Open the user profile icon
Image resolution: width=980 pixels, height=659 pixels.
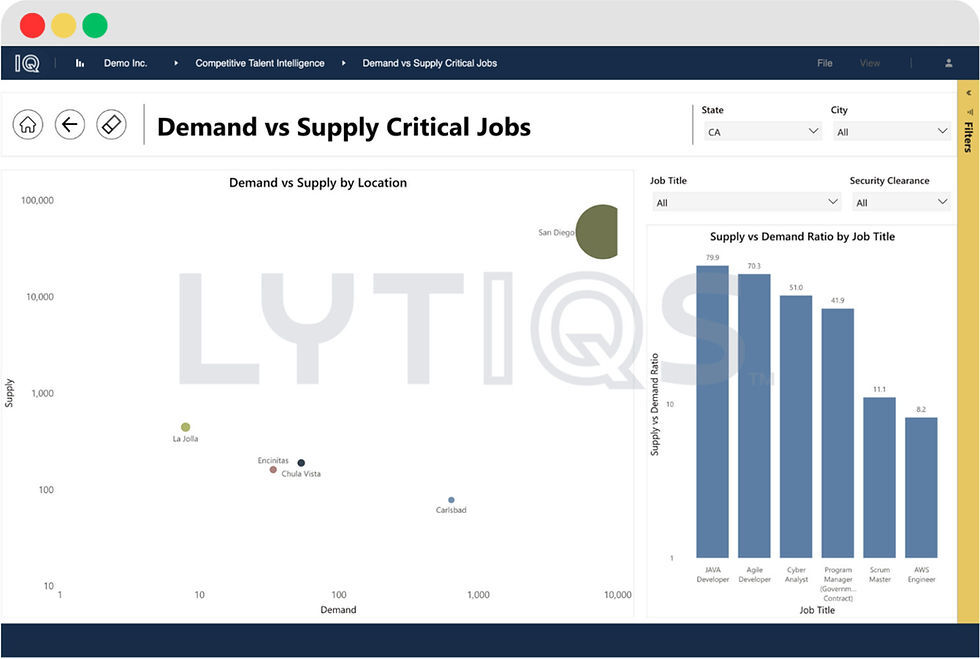[x=948, y=63]
